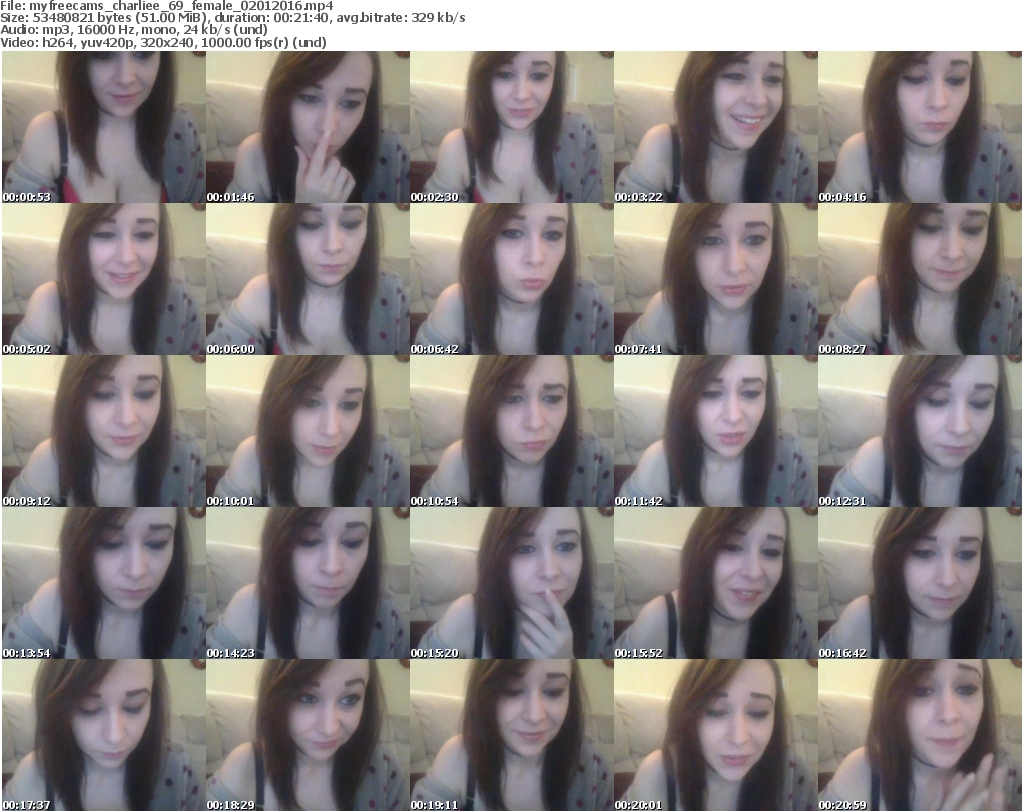The height and width of the screenshot is (811, 1024).
Task: Select the thumbnail stamped 00:07:41
Action: point(716,279)
